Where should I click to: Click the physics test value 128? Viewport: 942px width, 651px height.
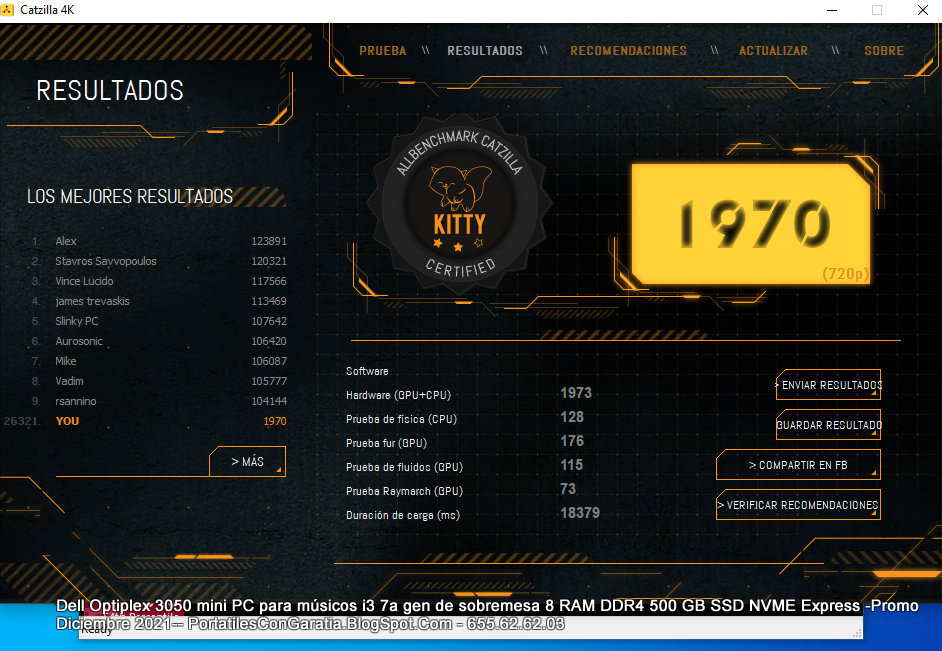tap(572, 417)
